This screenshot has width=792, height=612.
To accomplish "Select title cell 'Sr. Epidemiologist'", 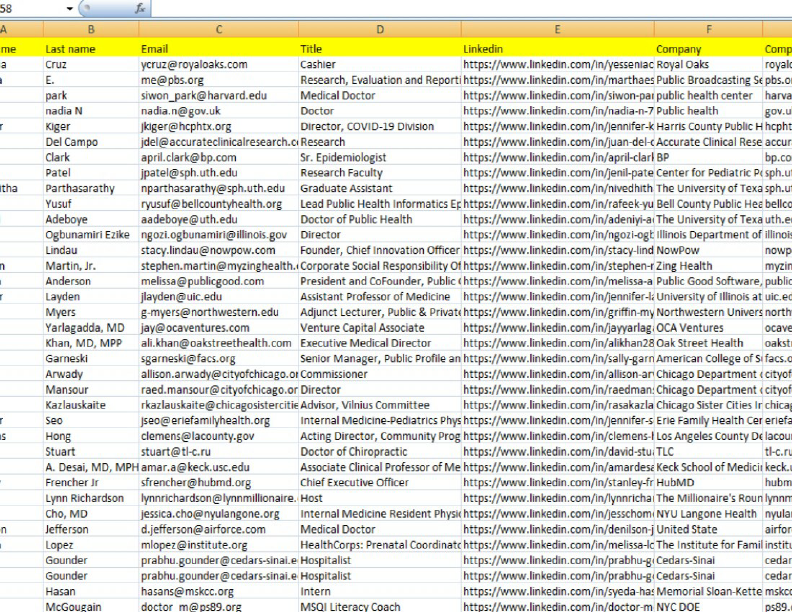I will click(x=380, y=158).
